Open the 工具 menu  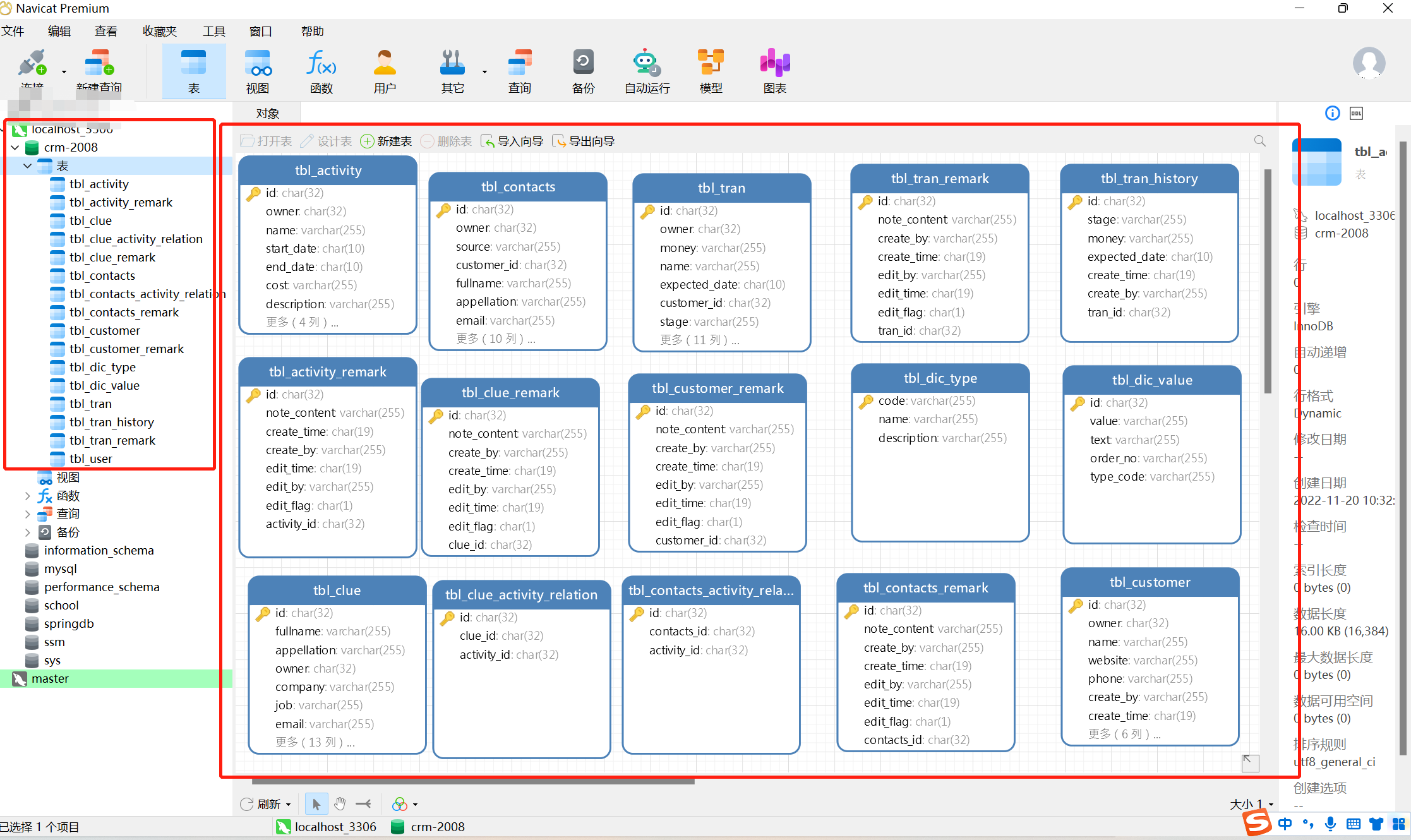213,31
